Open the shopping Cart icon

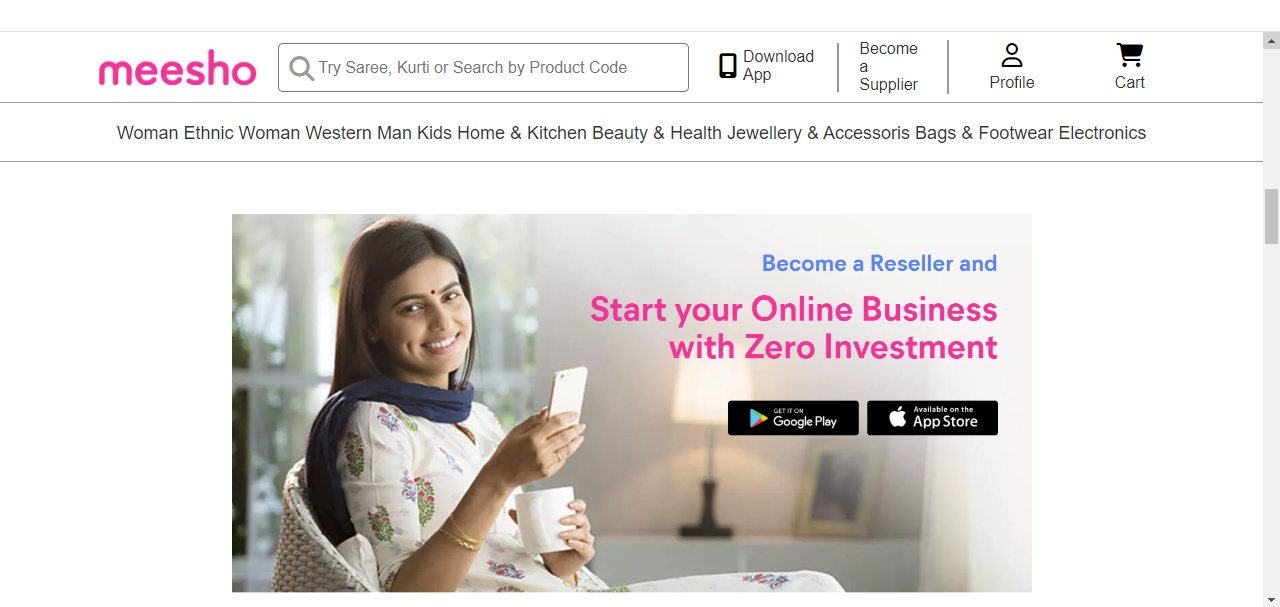(x=1130, y=55)
